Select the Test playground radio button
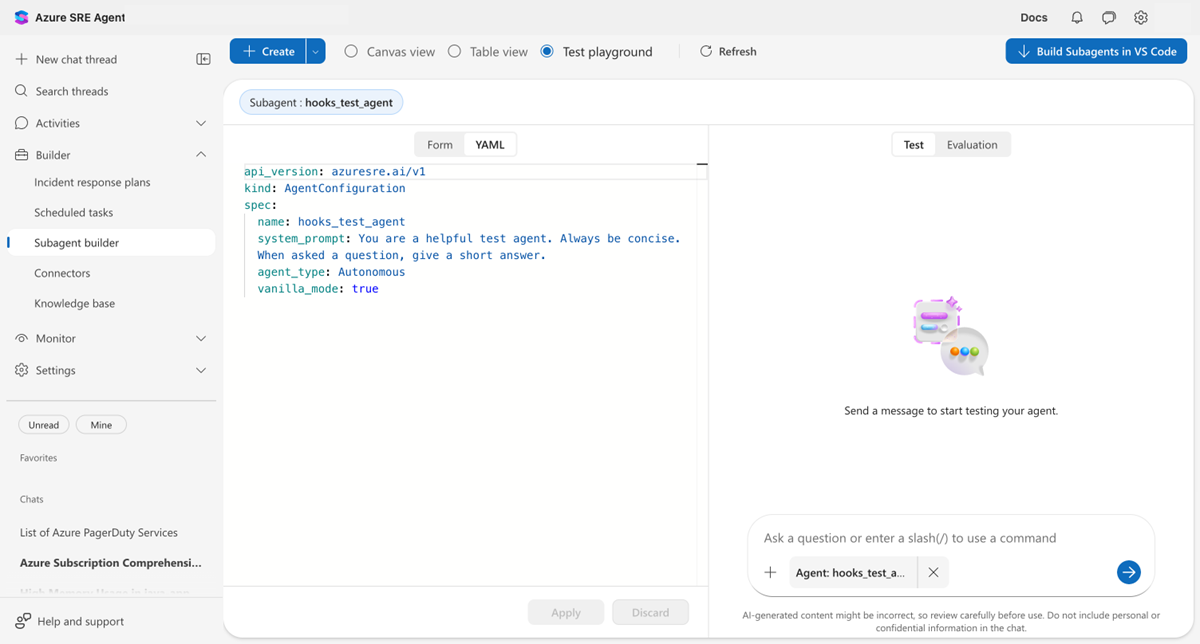1200x644 pixels. tap(547, 51)
